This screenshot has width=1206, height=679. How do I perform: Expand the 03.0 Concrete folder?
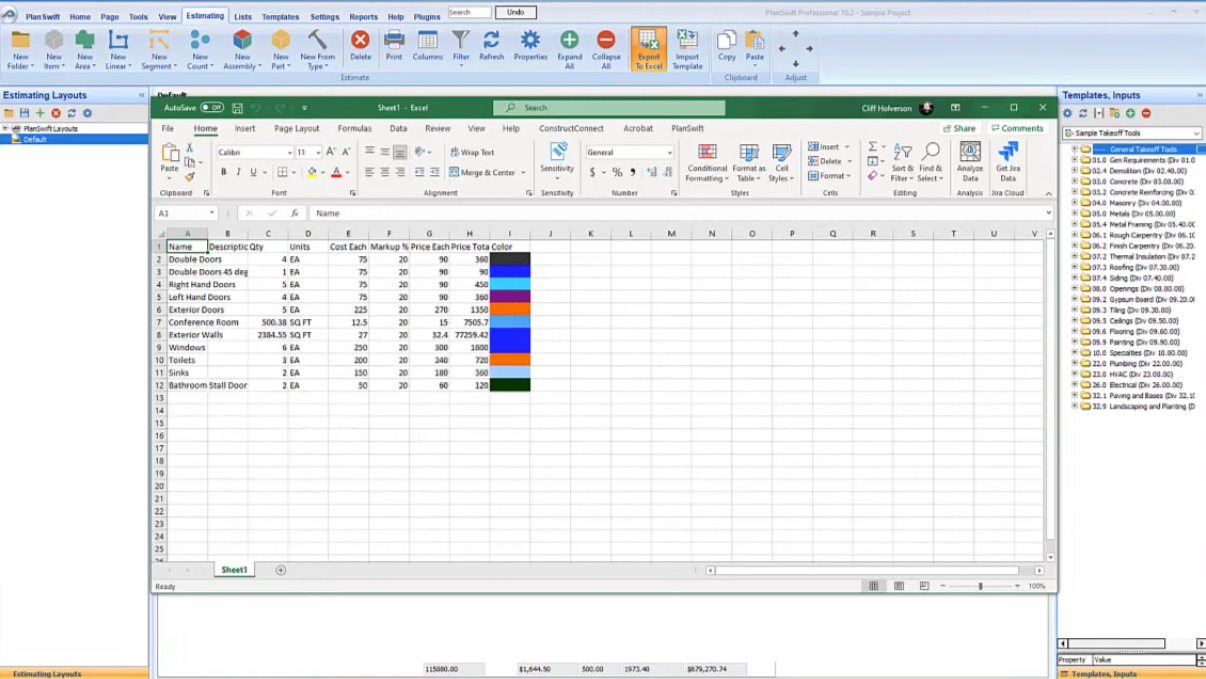(x=1075, y=182)
